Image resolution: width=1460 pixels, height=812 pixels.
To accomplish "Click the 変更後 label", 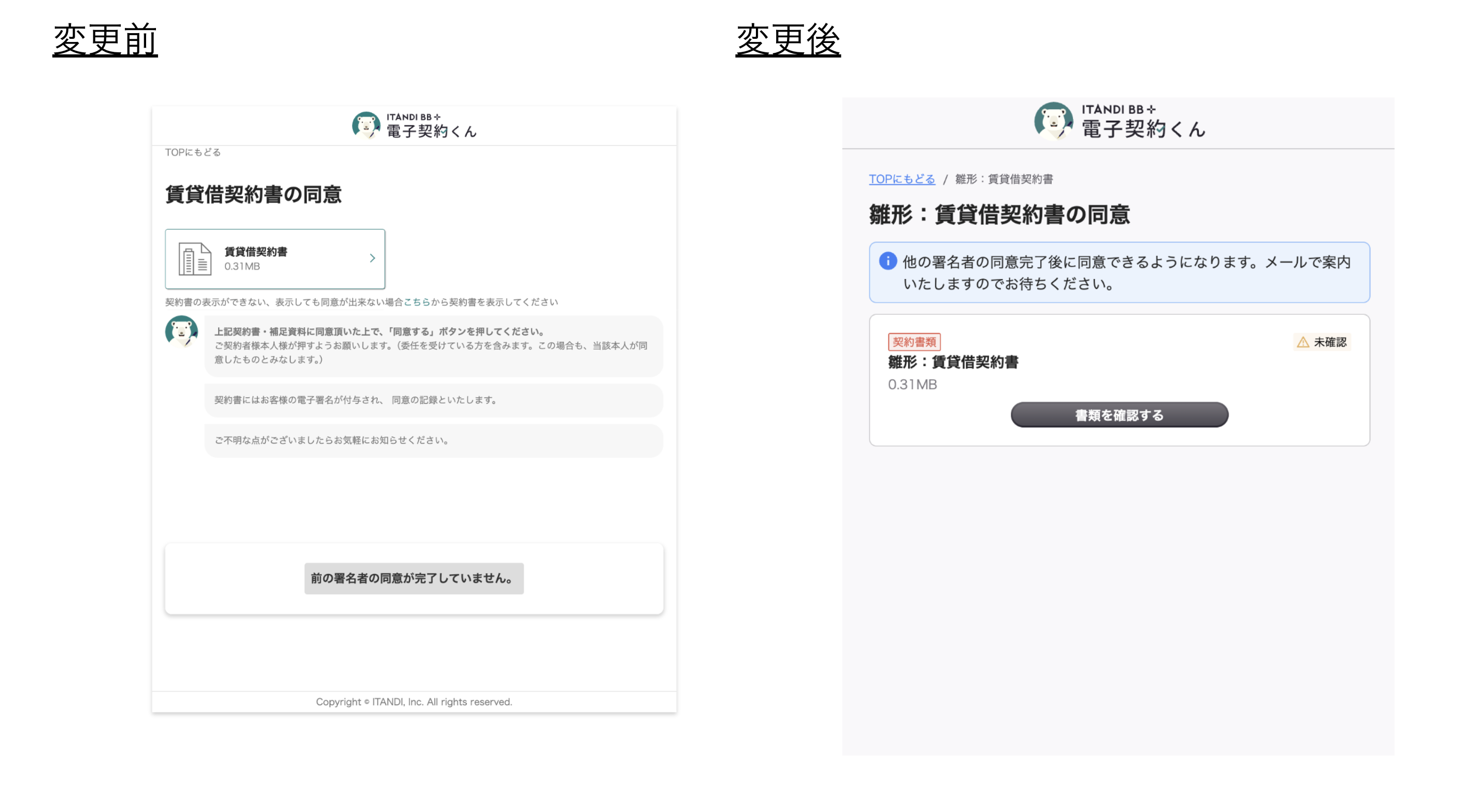I will pyautogui.click(x=788, y=40).
